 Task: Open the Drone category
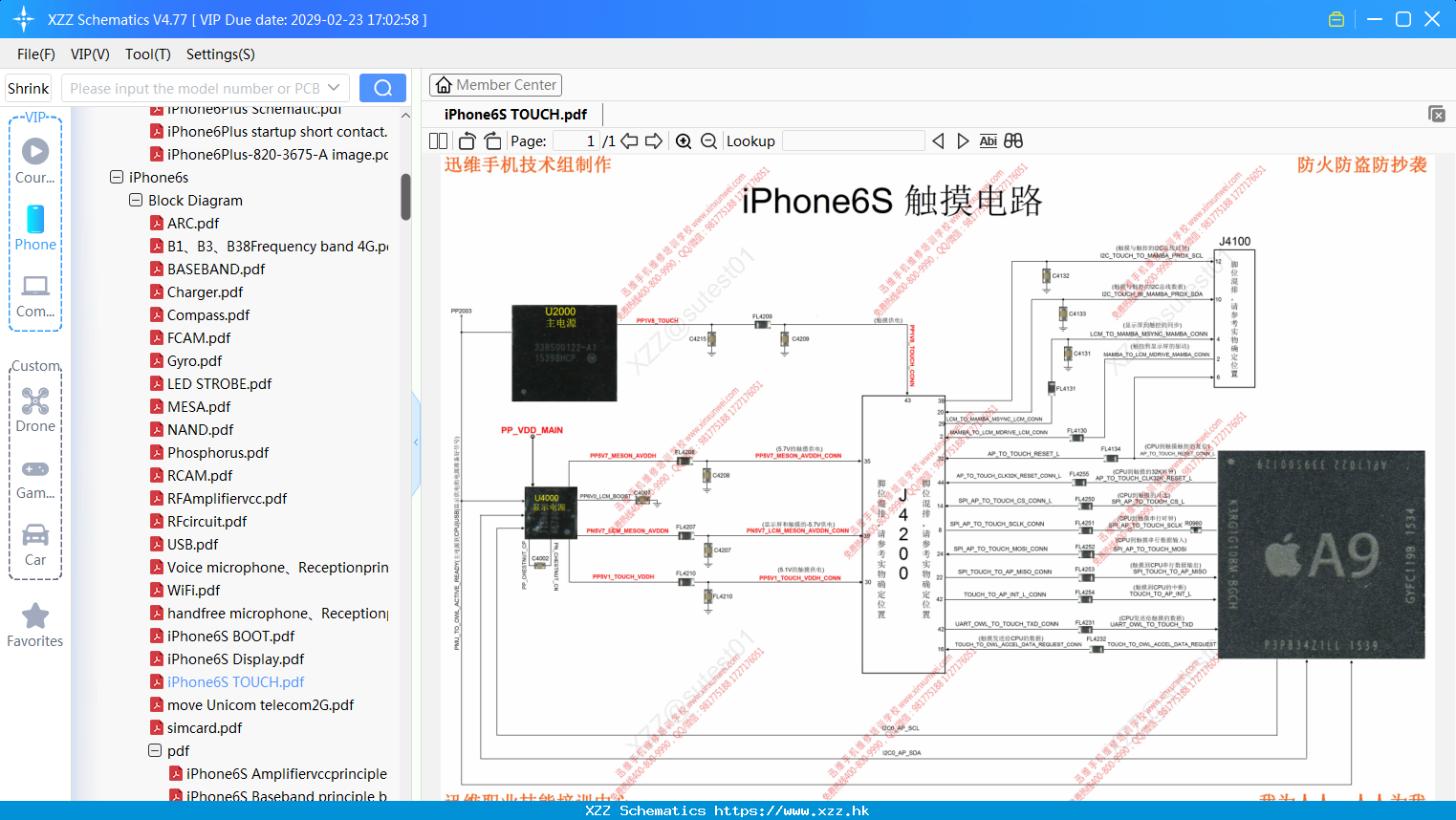(x=35, y=410)
